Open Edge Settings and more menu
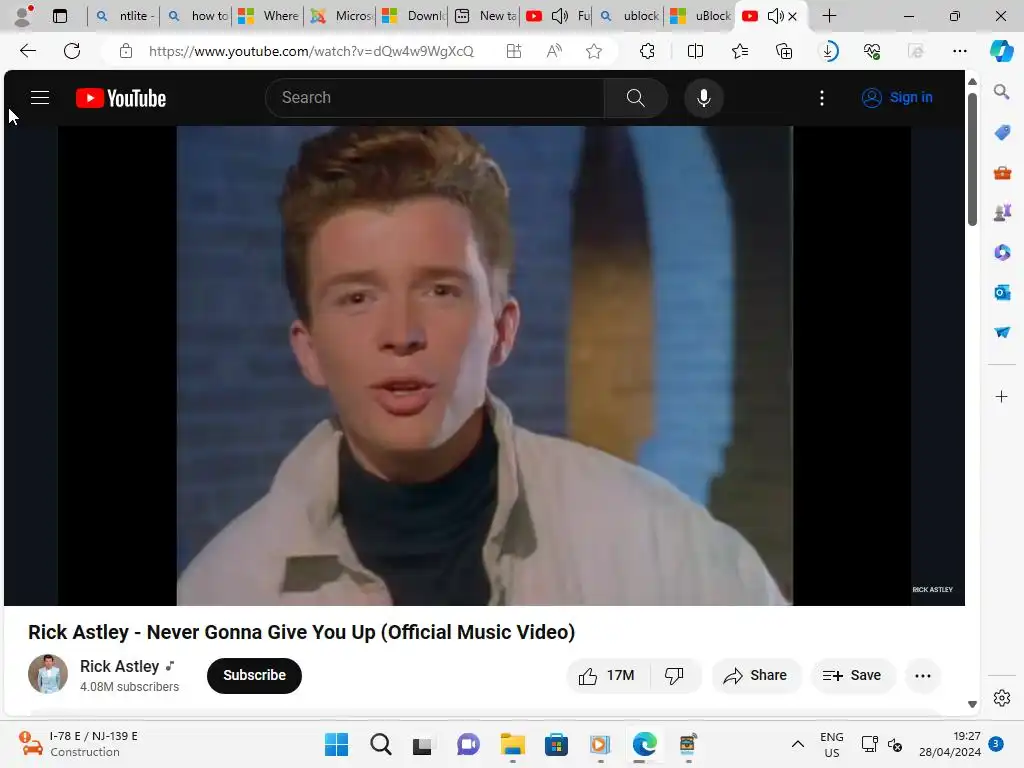Viewport: 1024px width, 768px height. [x=959, y=51]
